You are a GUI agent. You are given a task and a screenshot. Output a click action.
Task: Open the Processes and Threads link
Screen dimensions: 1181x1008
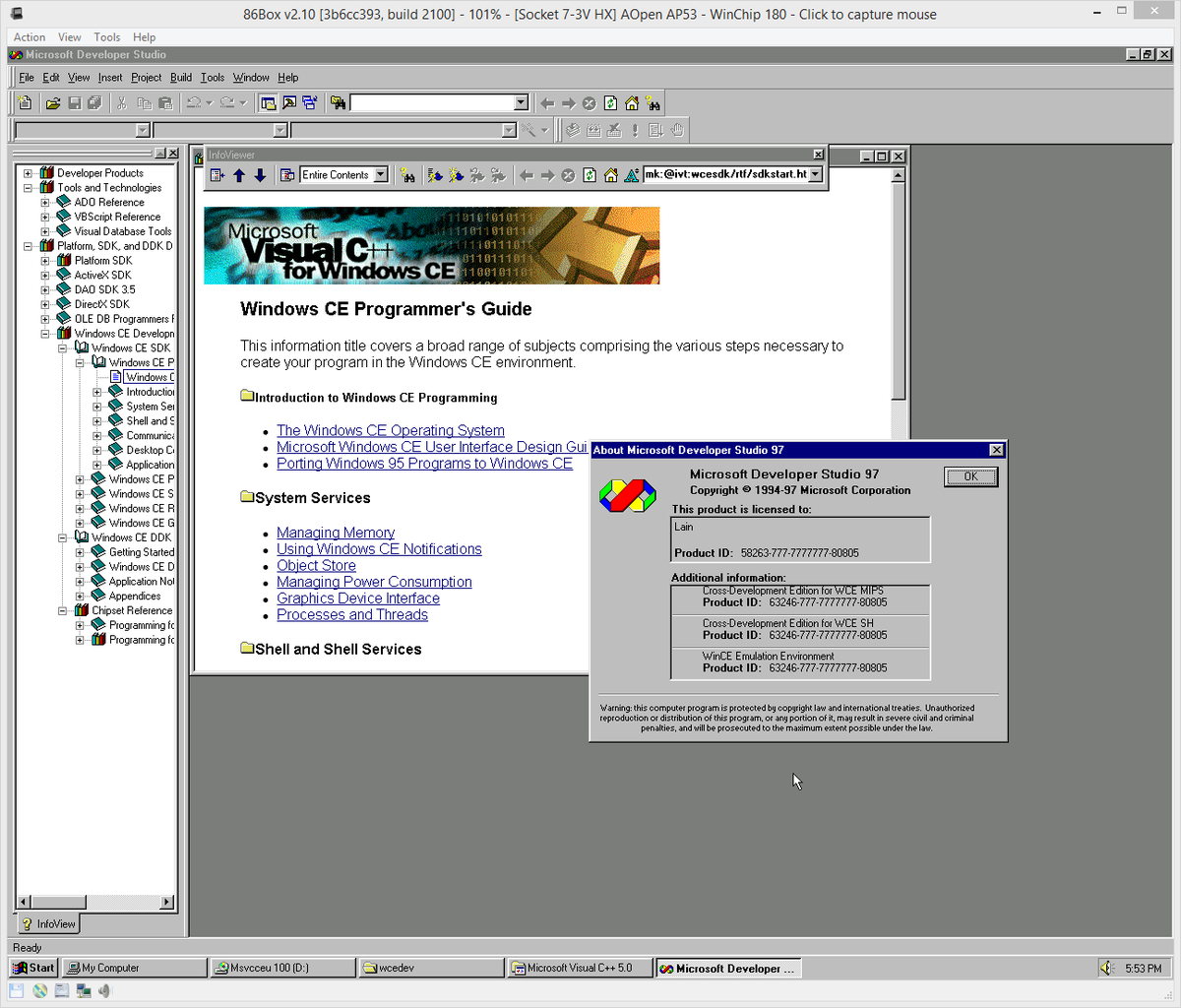click(352, 615)
